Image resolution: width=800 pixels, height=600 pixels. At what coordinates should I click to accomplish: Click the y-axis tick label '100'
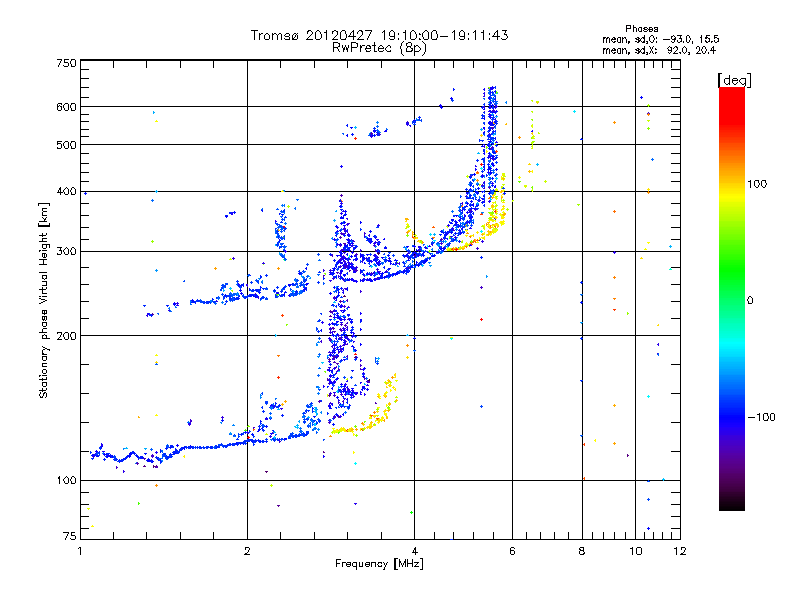pyautogui.click(x=66, y=481)
